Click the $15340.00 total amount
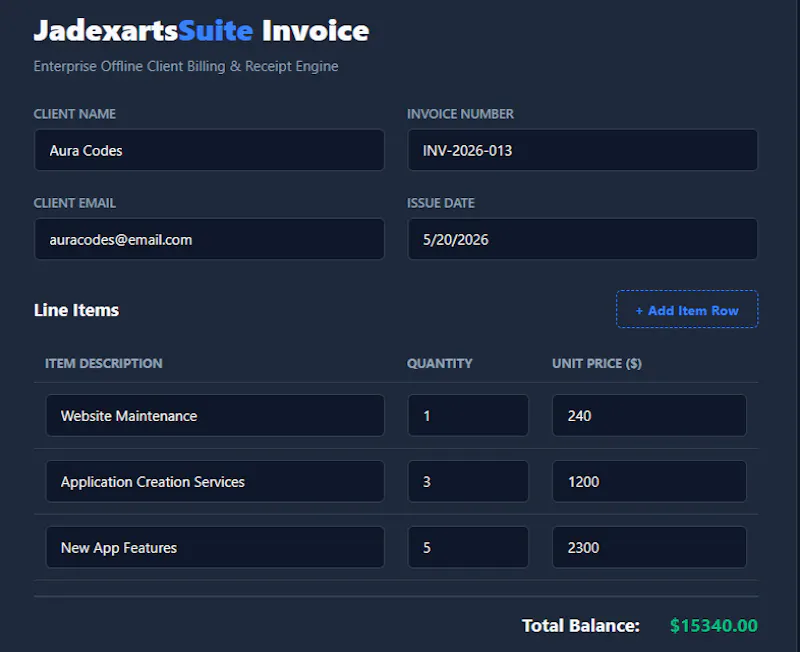The height and width of the screenshot is (652, 800). [x=714, y=625]
